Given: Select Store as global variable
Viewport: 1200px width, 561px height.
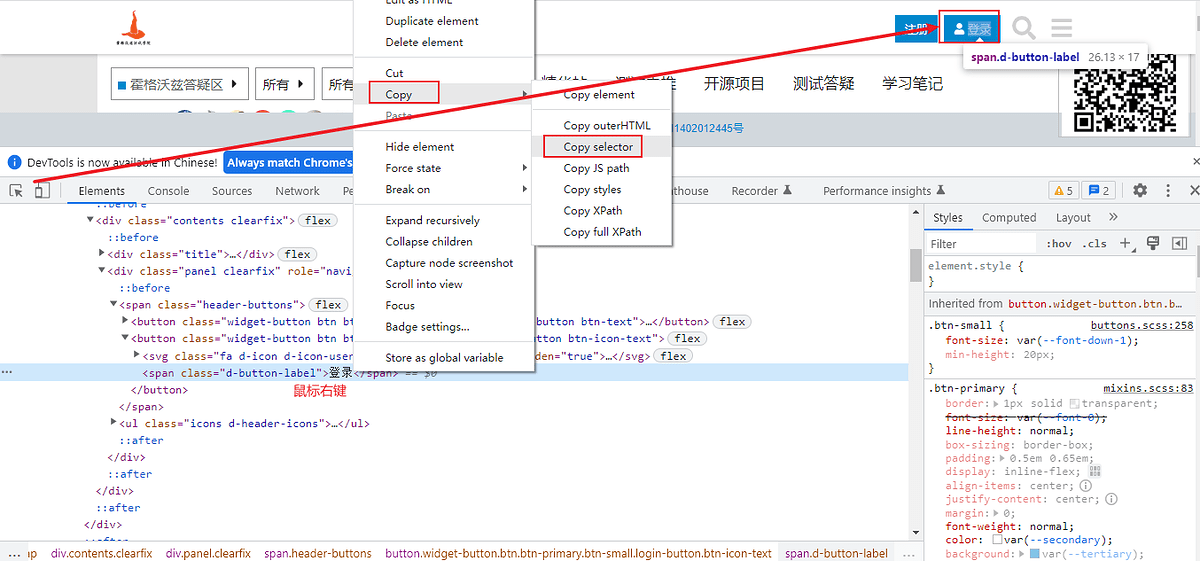Looking at the screenshot, I should pos(444,358).
